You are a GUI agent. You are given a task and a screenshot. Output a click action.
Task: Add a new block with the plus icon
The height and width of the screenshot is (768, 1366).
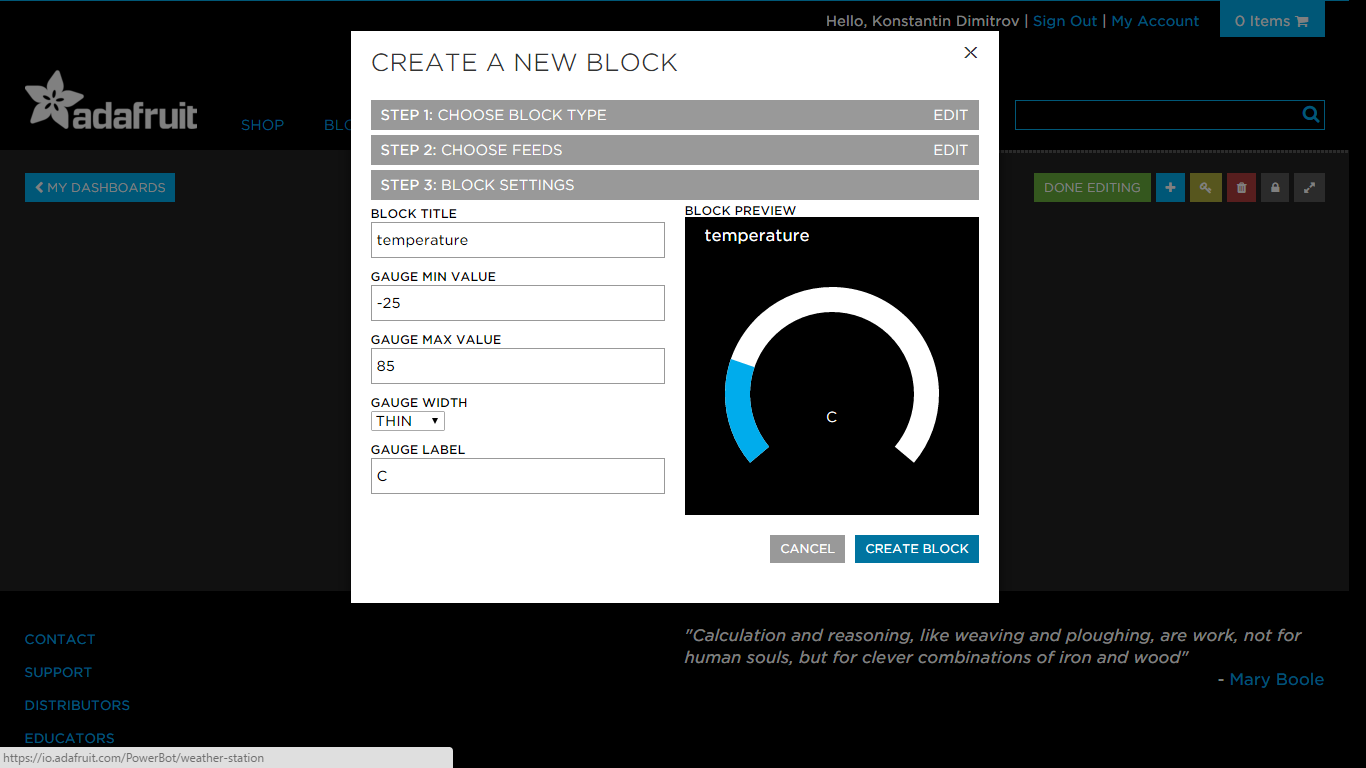click(1170, 187)
